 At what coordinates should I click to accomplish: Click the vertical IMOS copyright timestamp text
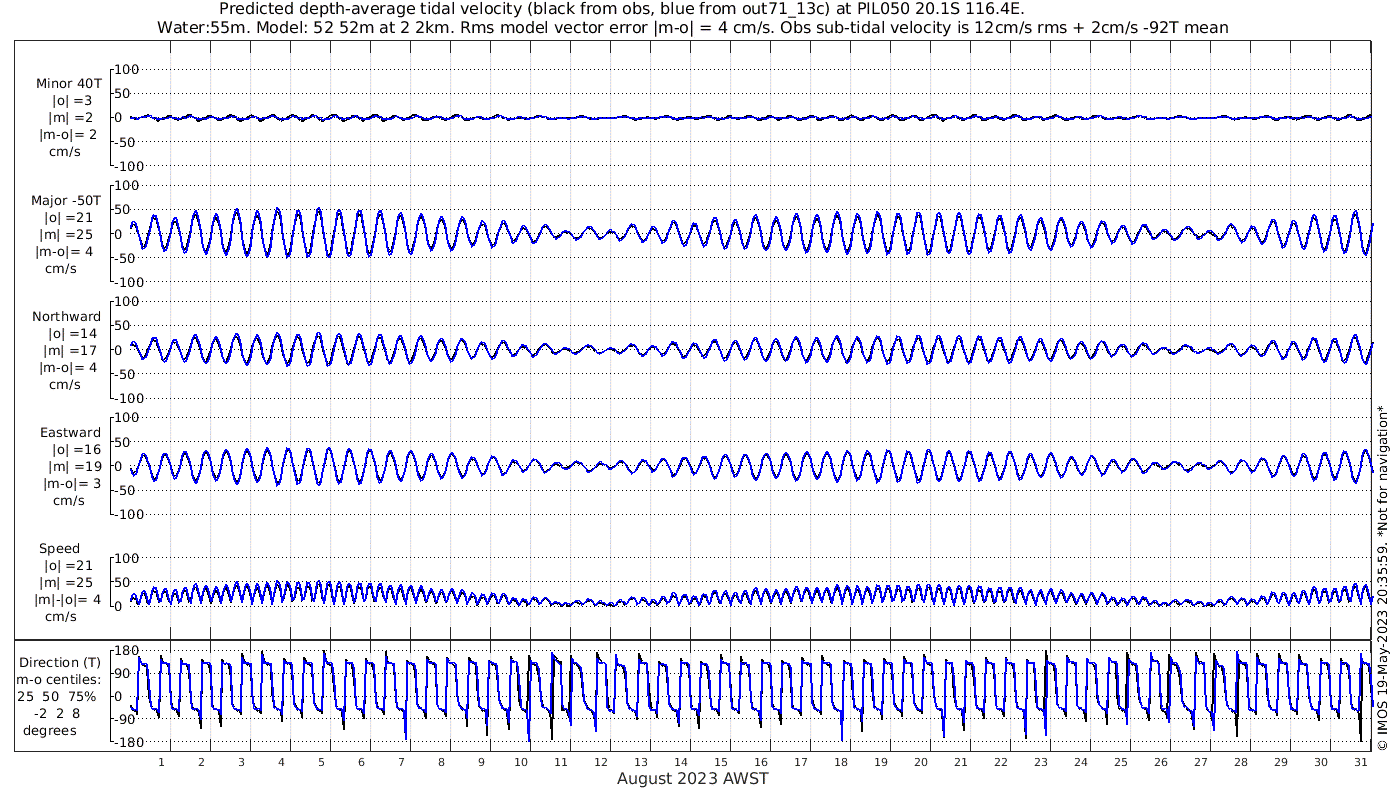coord(1384,578)
